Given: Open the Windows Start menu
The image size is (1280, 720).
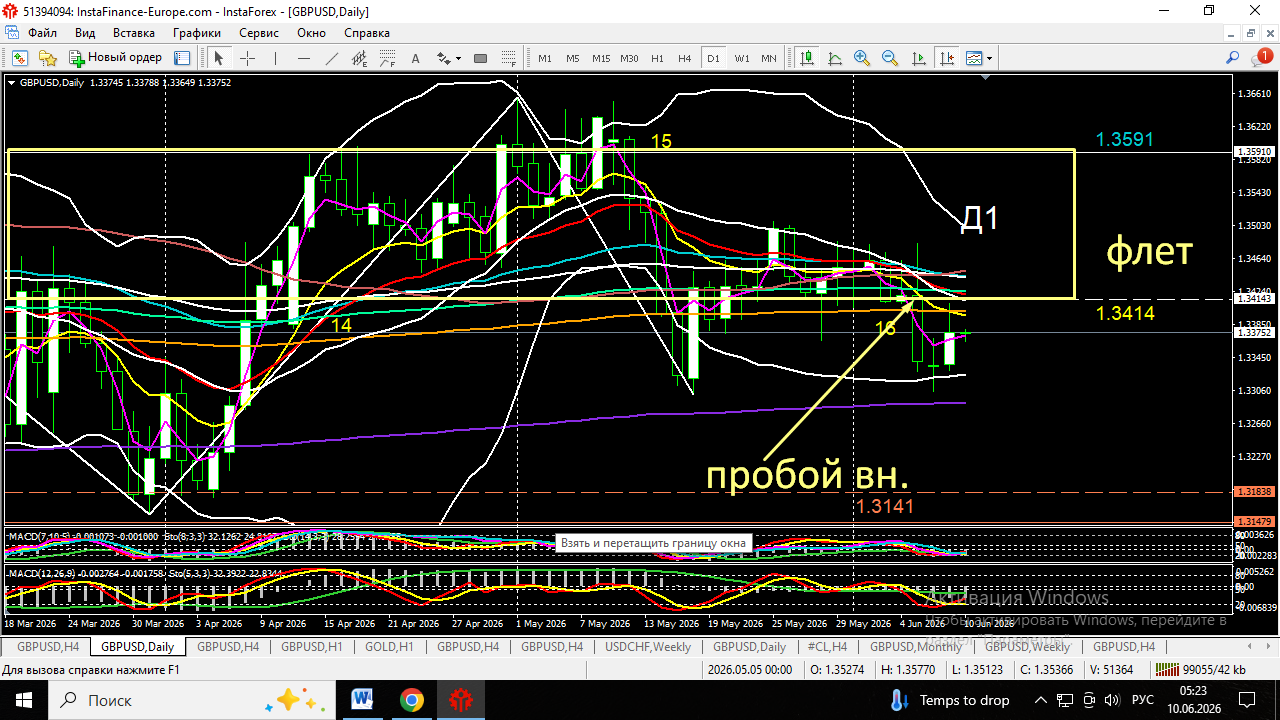Looking at the screenshot, I should (x=23, y=700).
